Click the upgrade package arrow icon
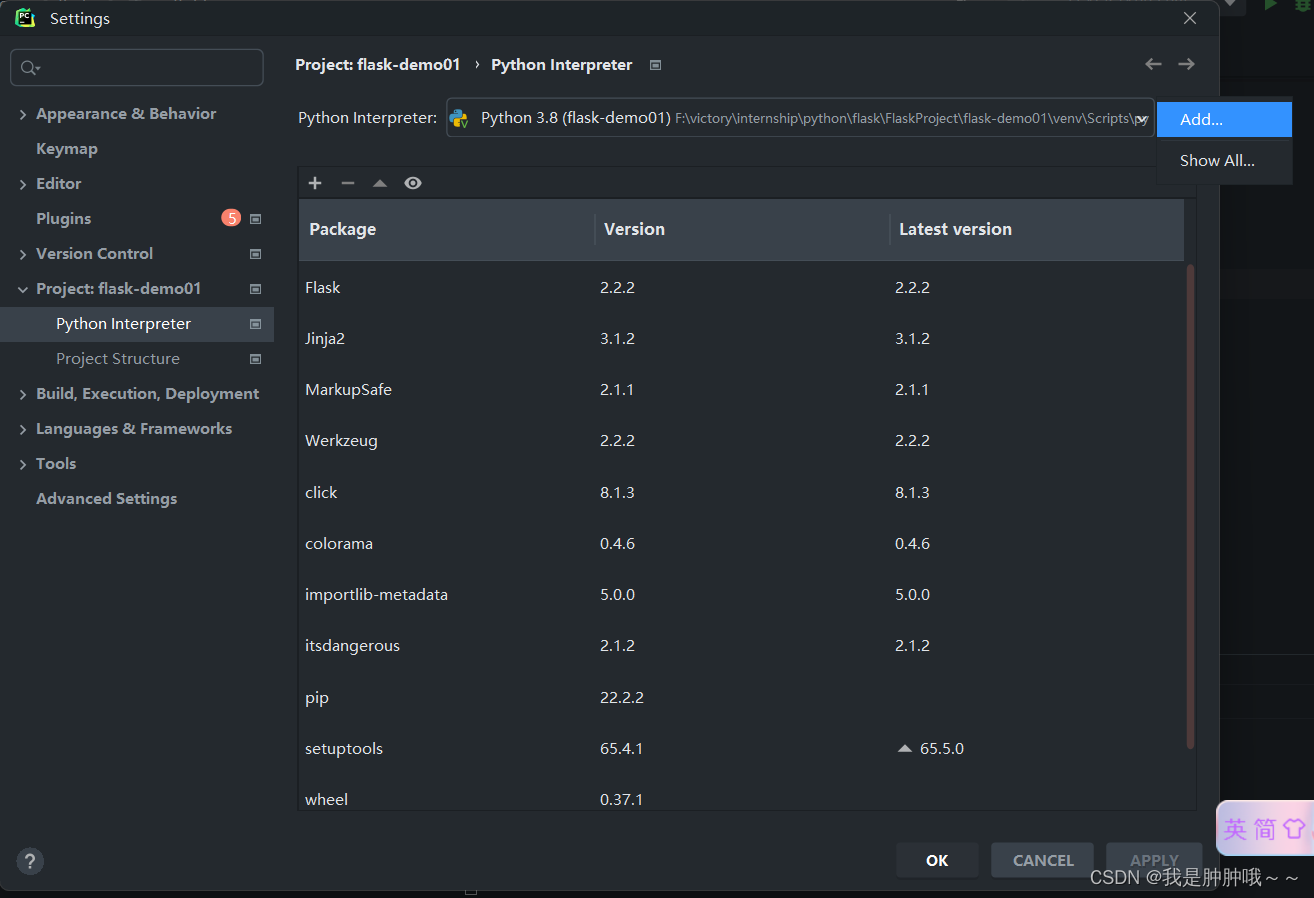The width and height of the screenshot is (1314, 898). click(x=380, y=183)
